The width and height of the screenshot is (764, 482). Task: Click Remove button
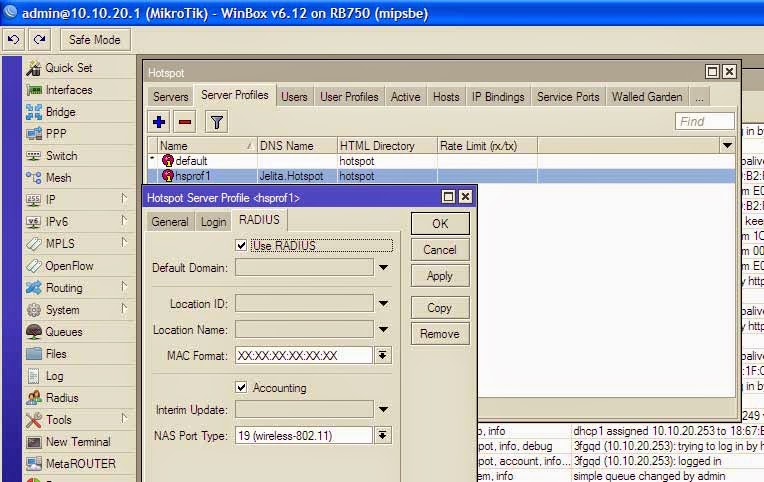[x=440, y=334]
